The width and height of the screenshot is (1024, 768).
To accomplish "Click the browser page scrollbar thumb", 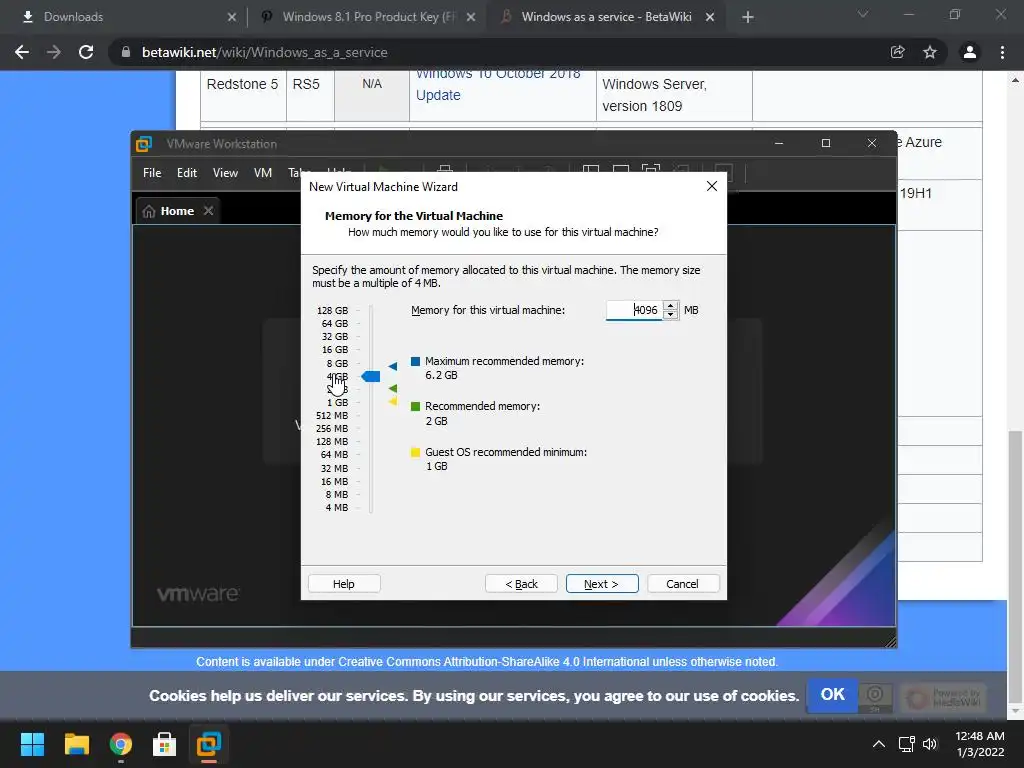I will pos(1015,565).
